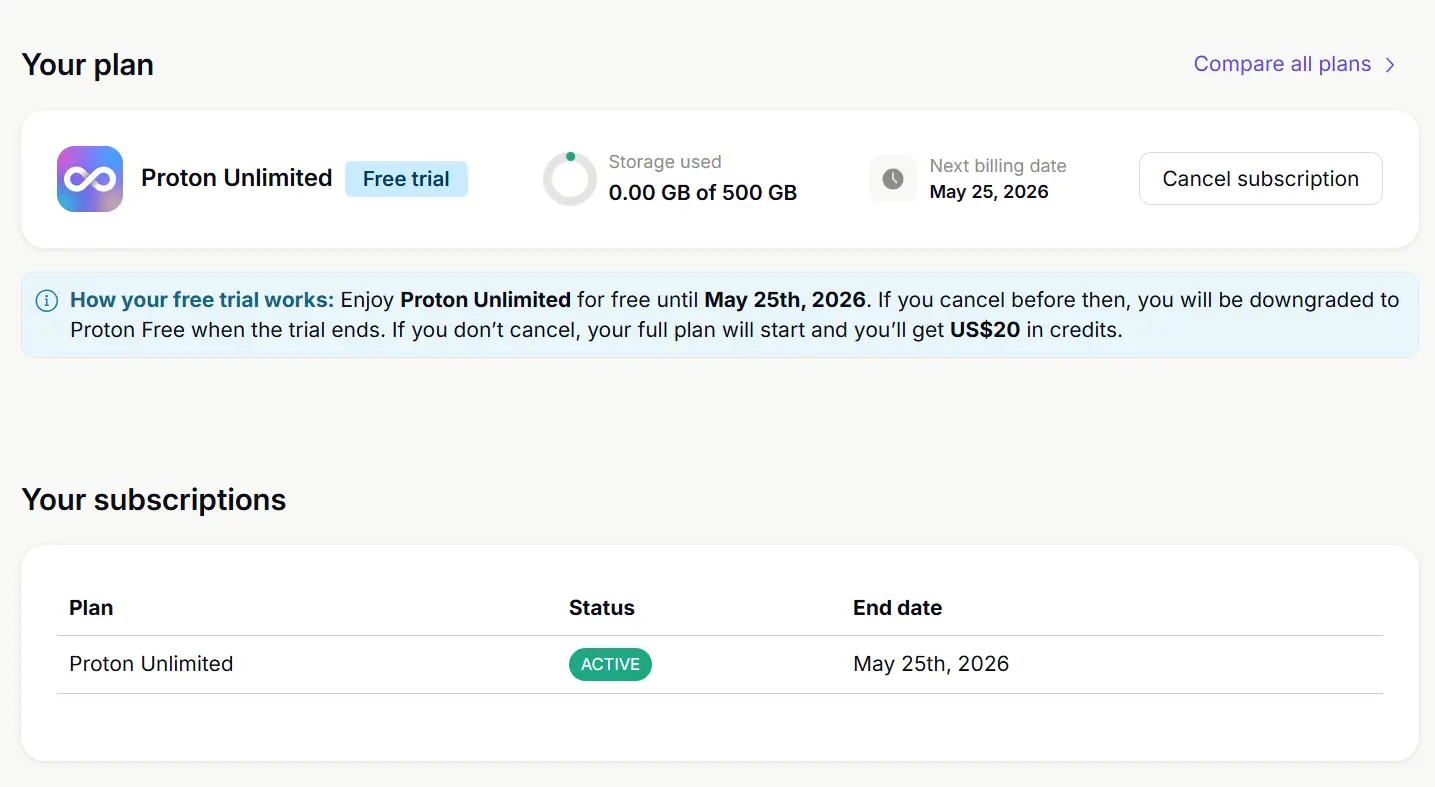Click the How your free trial works text
1435x787 pixels.
[x=202, y=300]
